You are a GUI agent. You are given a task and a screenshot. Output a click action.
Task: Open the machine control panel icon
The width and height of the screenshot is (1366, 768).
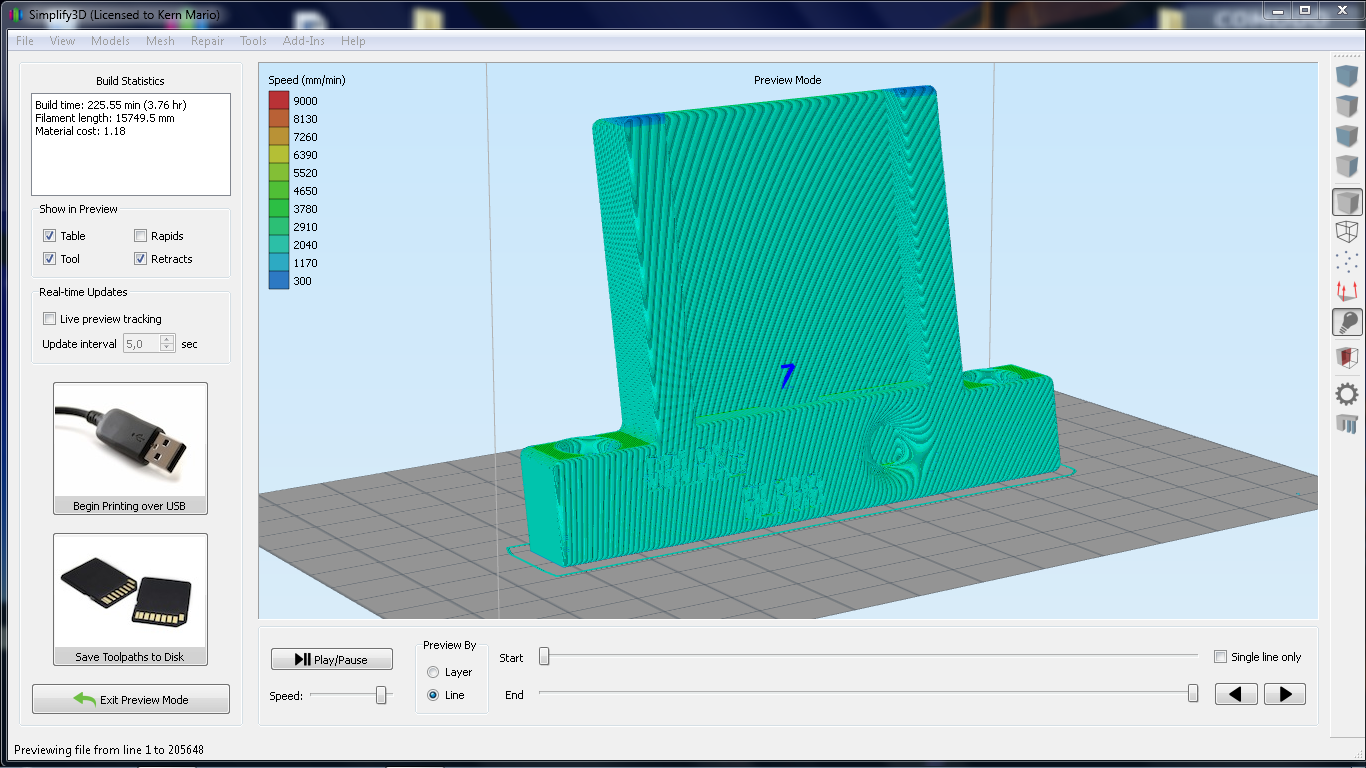point(1347,424)
